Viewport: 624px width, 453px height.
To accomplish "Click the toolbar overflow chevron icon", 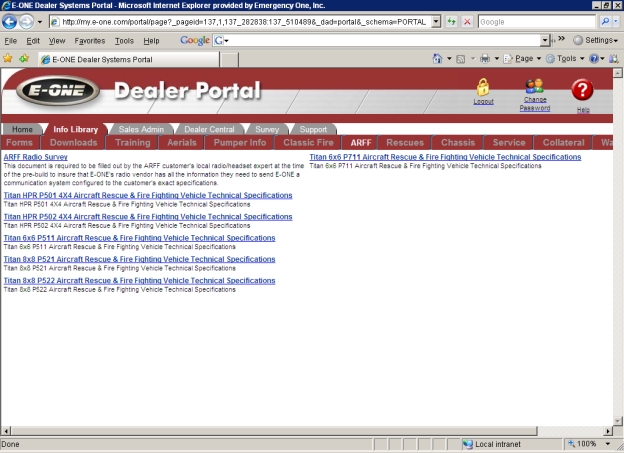I will pyautogui.click(x=561, y=38).
